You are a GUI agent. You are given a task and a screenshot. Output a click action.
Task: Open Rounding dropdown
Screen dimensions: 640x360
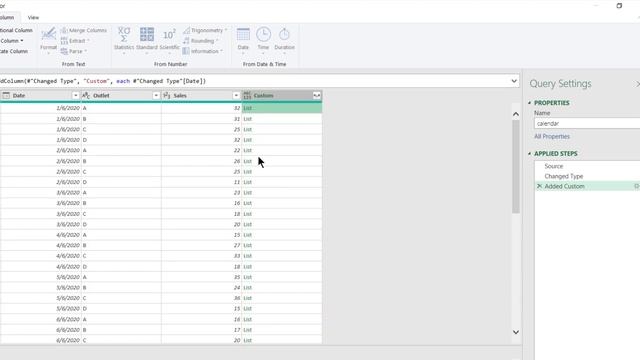tap(200, 41)
